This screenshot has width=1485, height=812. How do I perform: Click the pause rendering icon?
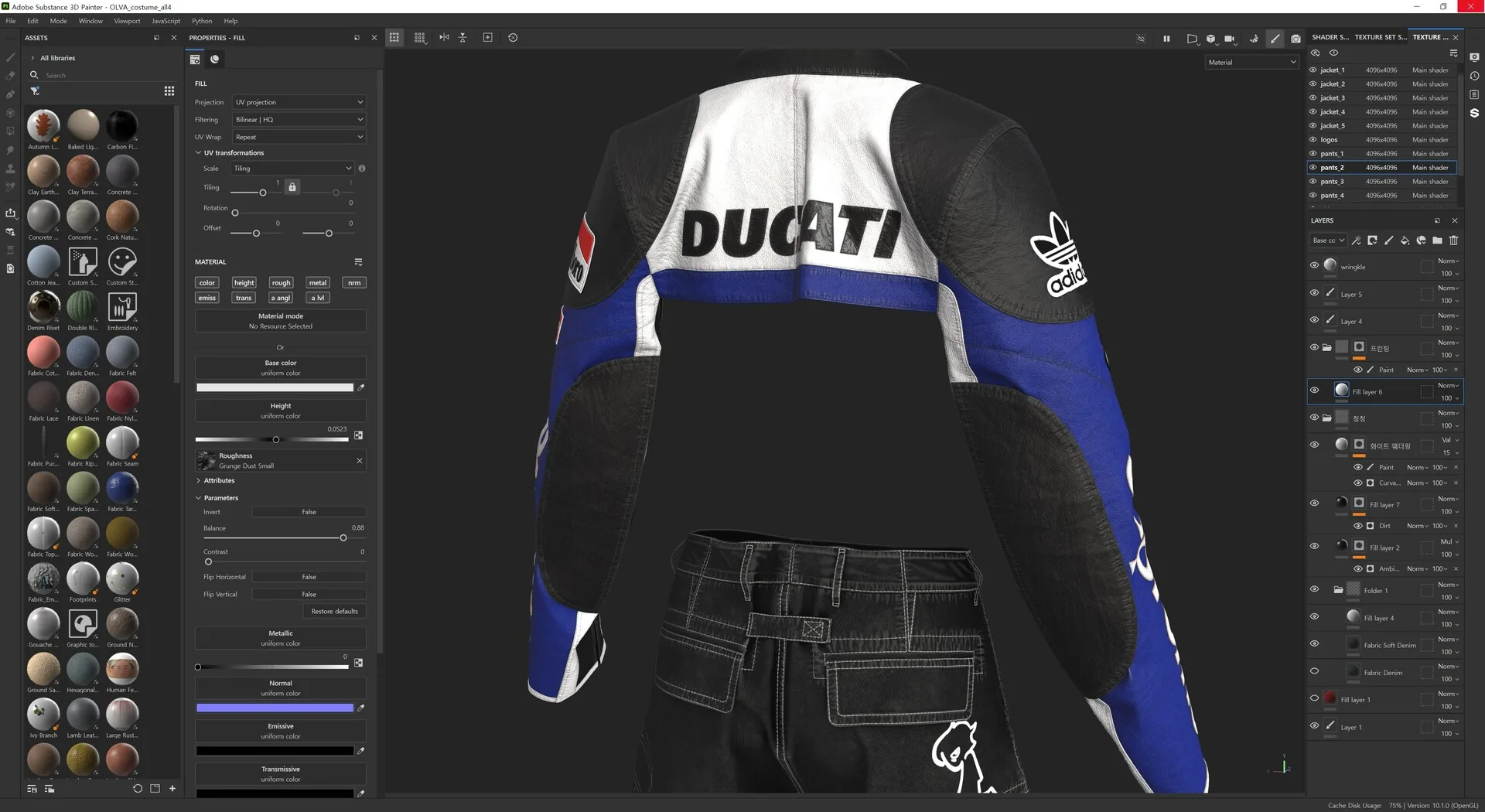(1166, 38)
